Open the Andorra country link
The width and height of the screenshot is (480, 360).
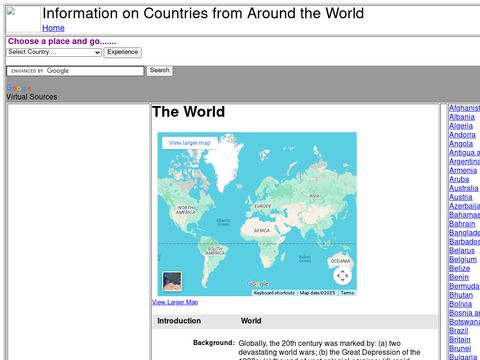pyautogui.click(x=462, y=135)
